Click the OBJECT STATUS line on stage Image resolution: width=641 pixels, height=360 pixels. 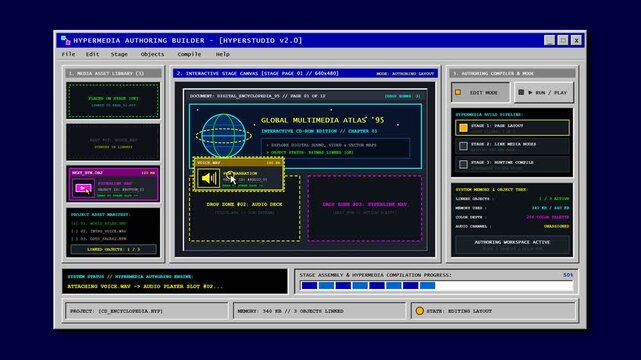[x=310, y=152]
